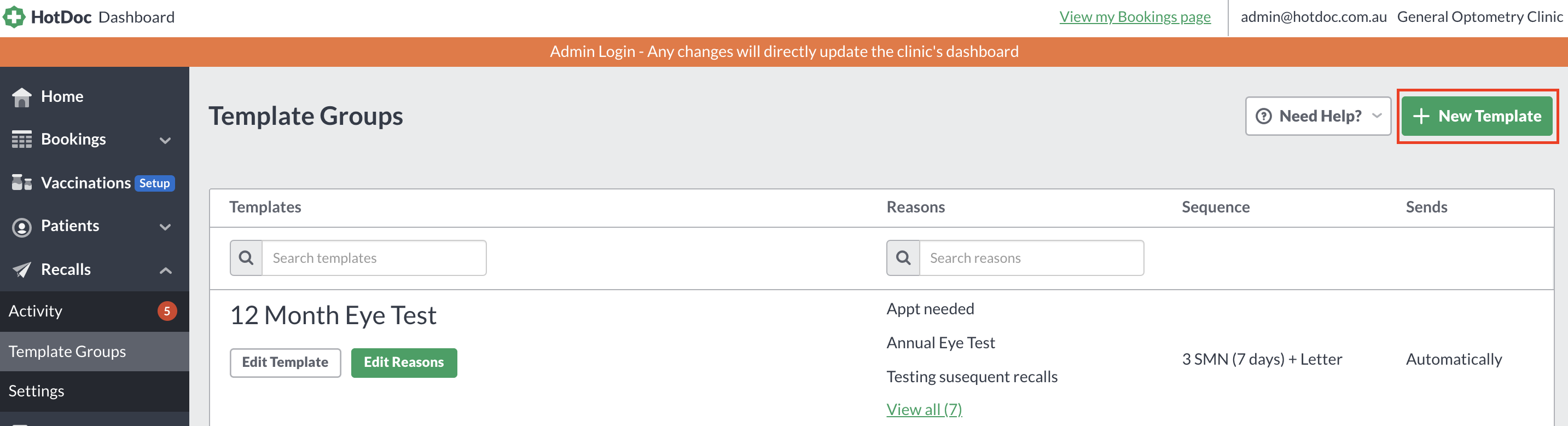The image size is (1568, 426).
Task: Create a New Template
Action: pos(1477,116)
